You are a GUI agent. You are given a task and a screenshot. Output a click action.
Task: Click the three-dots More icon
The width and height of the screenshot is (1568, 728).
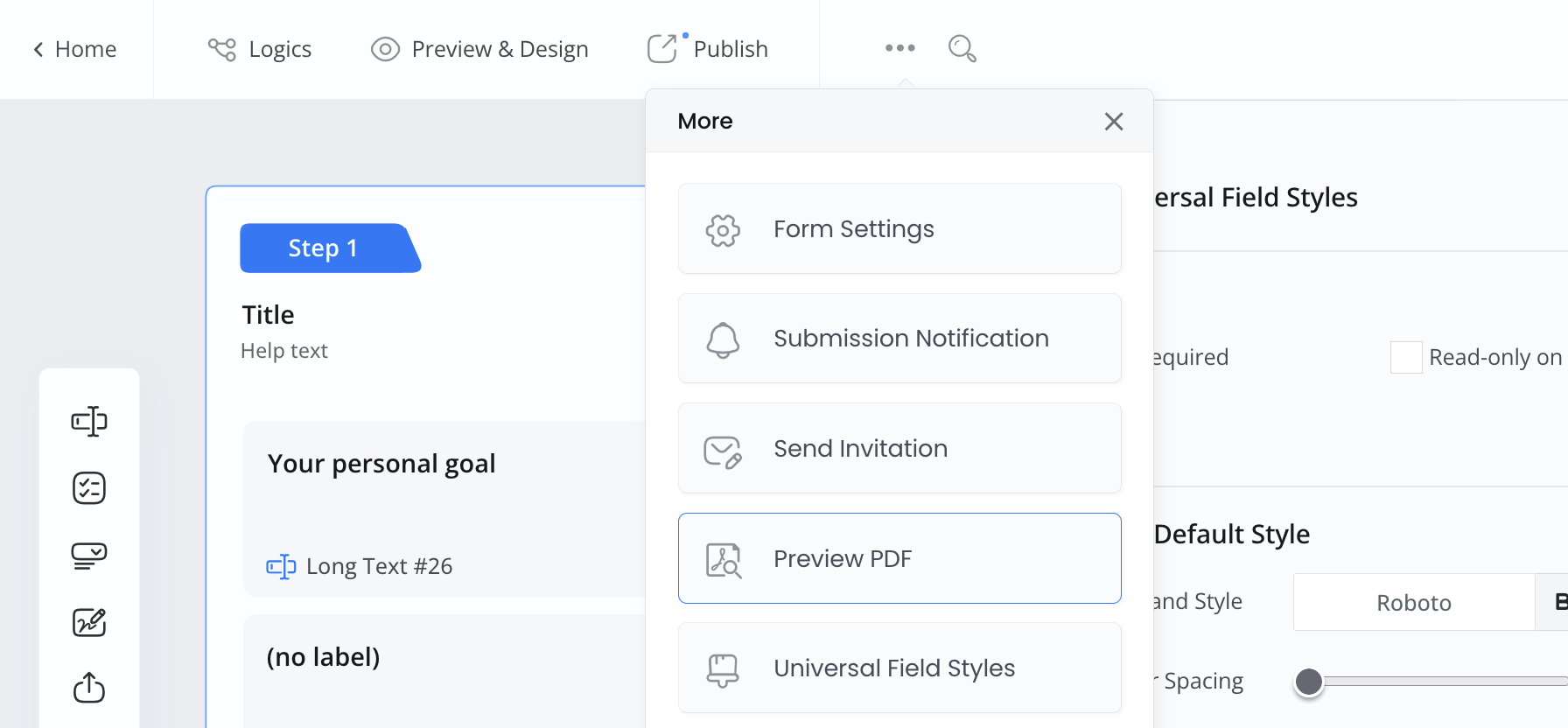(899, 48)
